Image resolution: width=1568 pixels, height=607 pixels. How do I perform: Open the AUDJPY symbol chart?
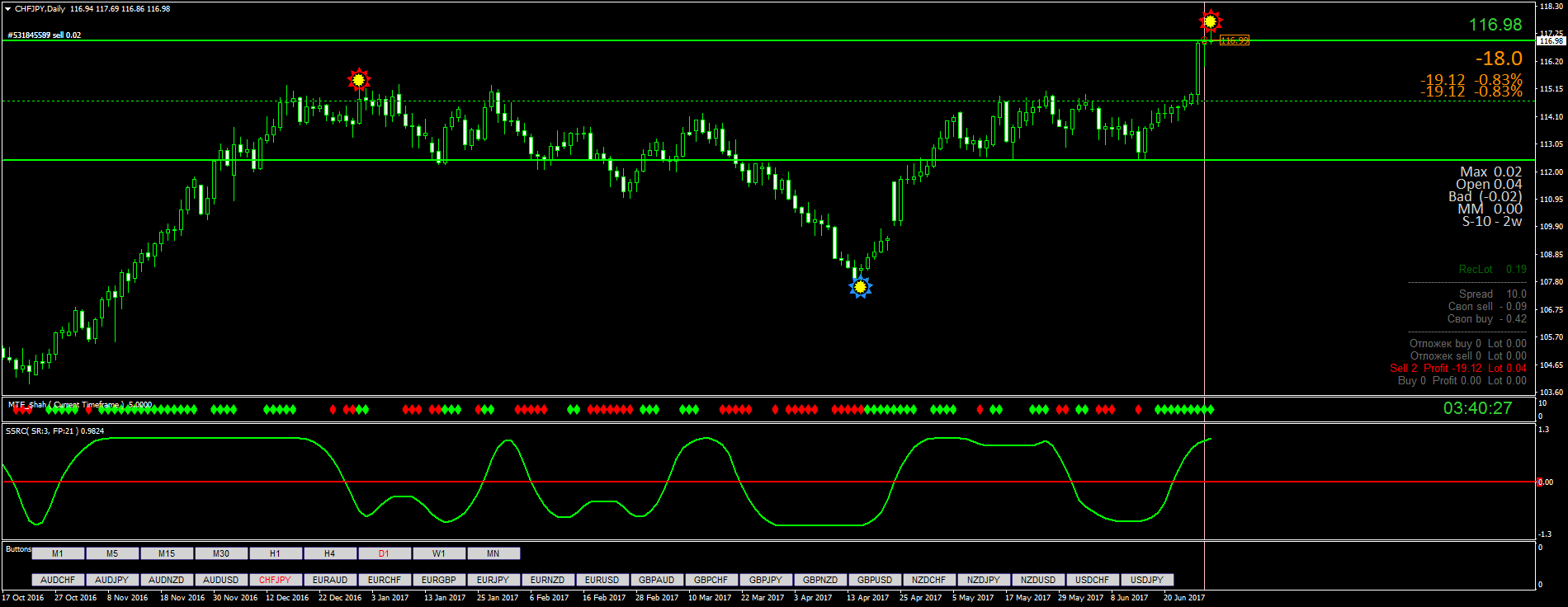(x=112, y=580)
